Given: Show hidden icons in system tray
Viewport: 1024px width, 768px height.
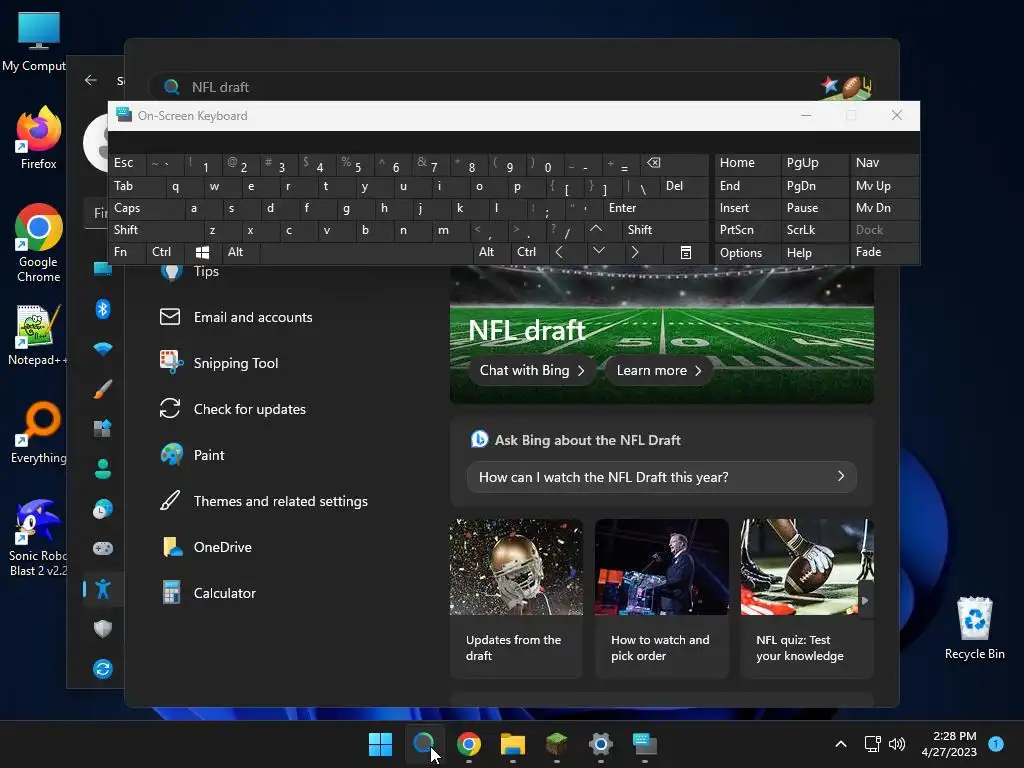Looking at the screenshot, I should (841, 744).
